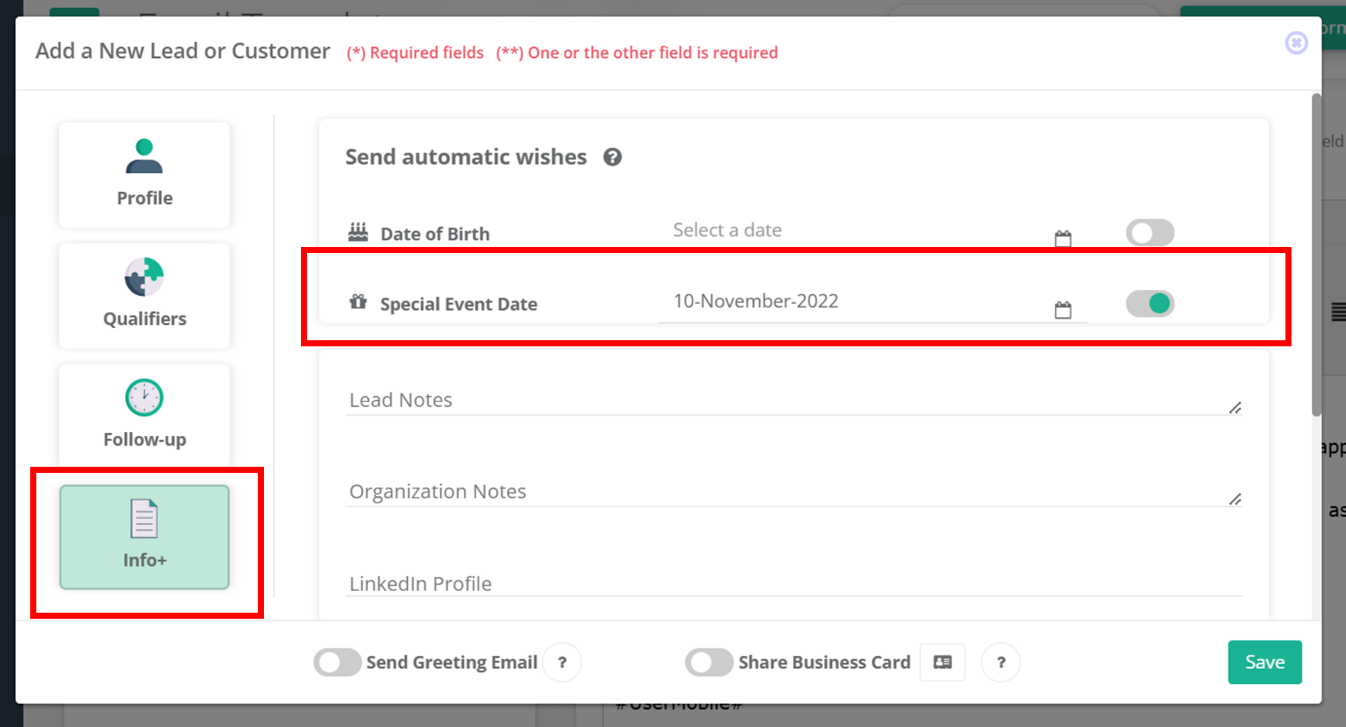Enable the Date of Birth wishes toggle

pyautogui.click(x=1149, y=233)
